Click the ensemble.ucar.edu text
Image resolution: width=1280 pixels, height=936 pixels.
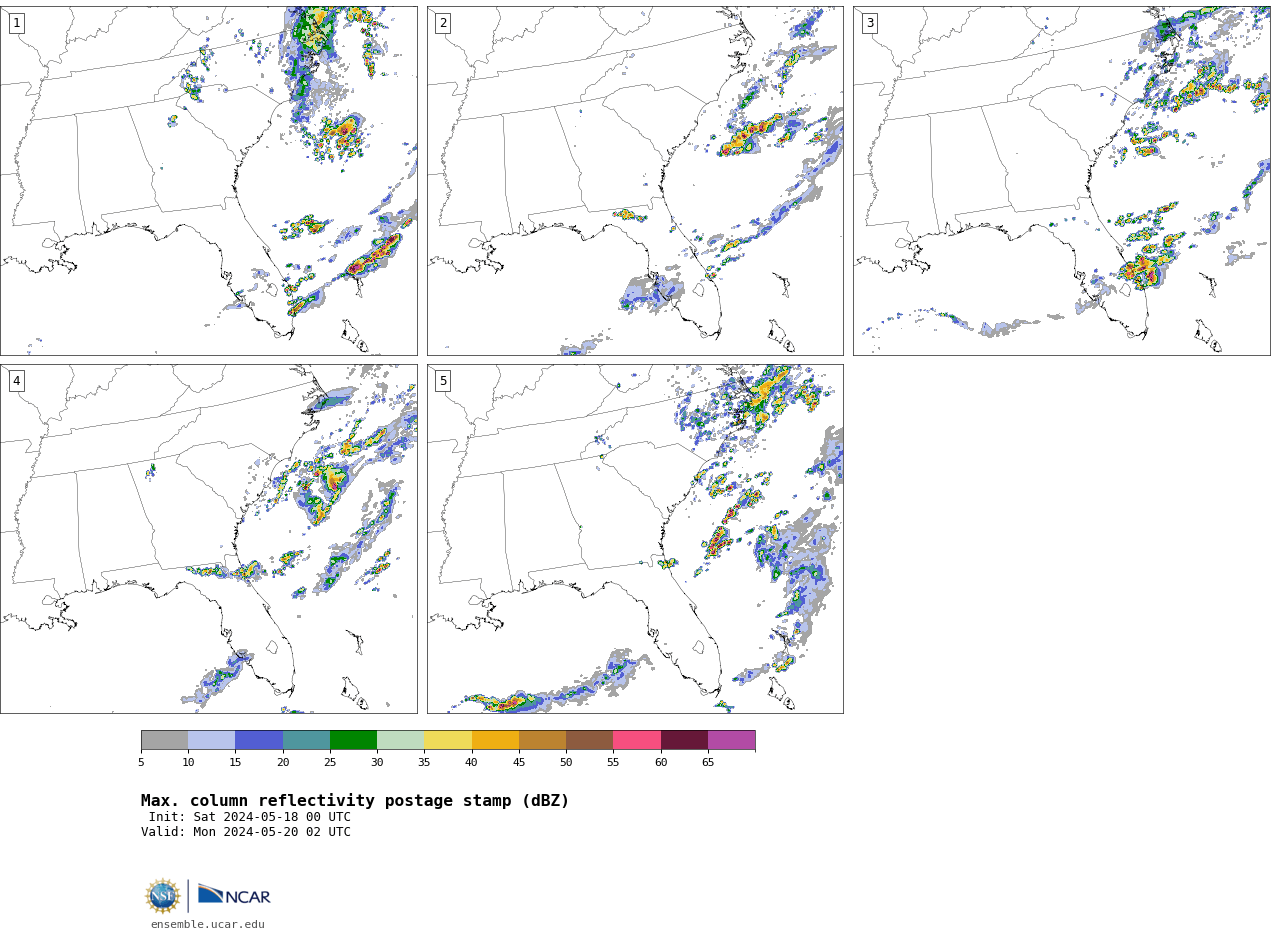click(208, 925)
